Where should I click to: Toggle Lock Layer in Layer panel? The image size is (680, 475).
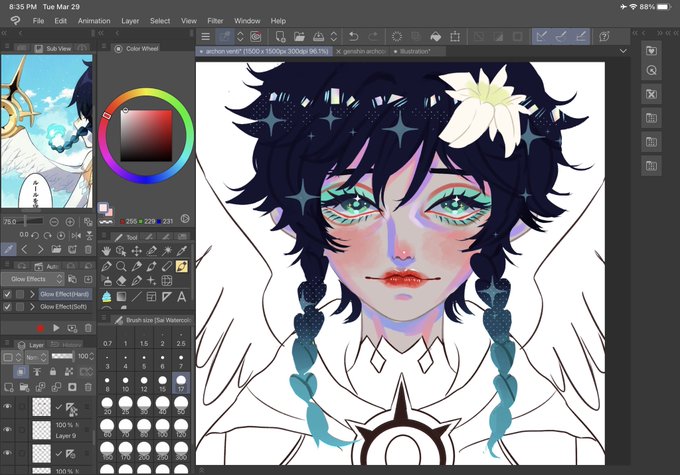53,372
